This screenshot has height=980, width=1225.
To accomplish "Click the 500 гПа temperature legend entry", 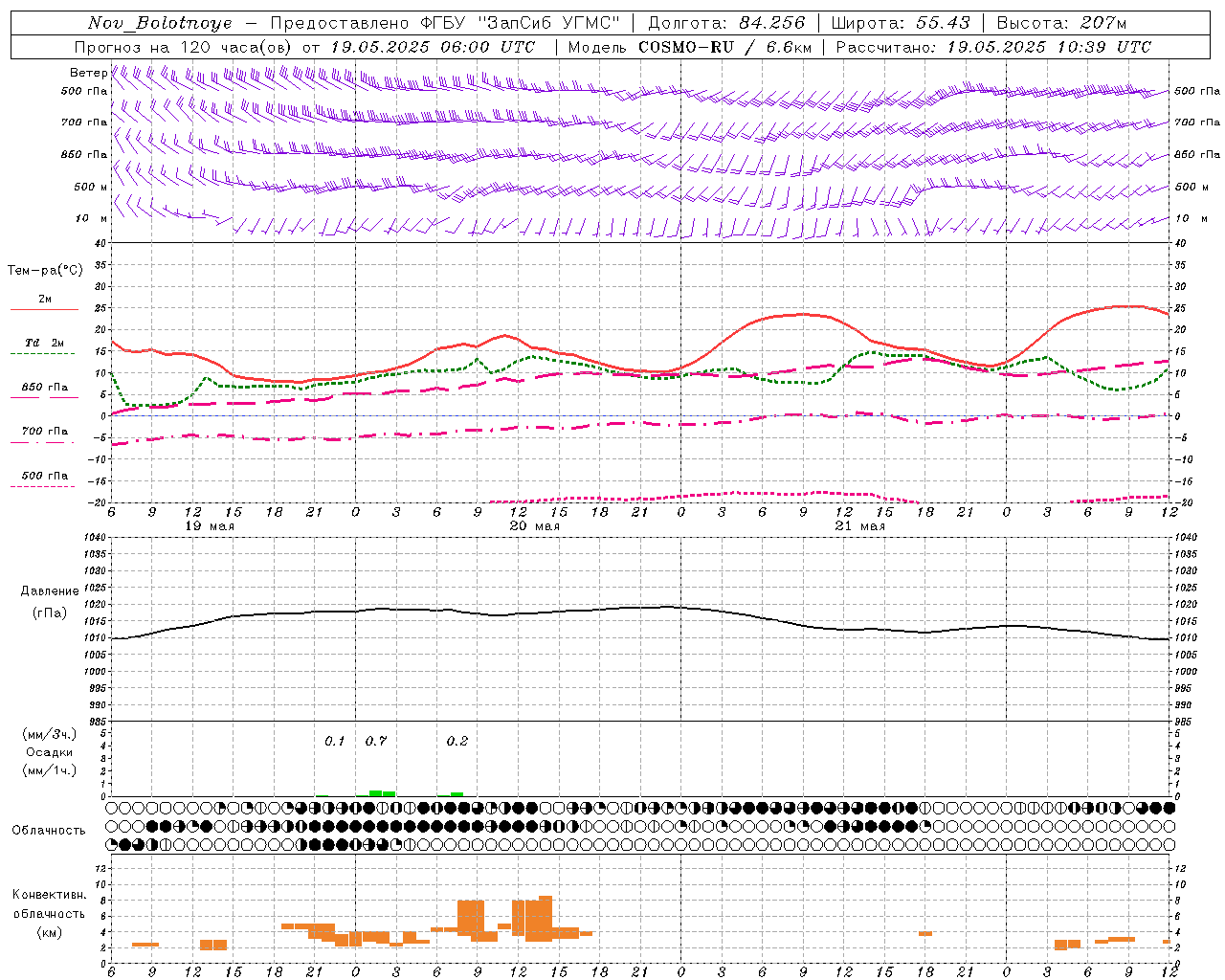I will click(44, 479).
